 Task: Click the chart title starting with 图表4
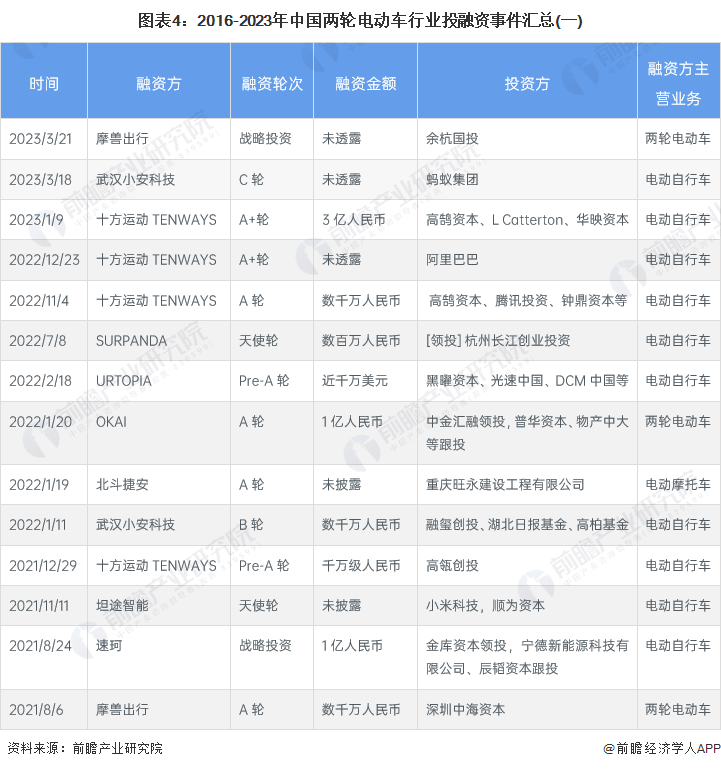click(360, 19)
